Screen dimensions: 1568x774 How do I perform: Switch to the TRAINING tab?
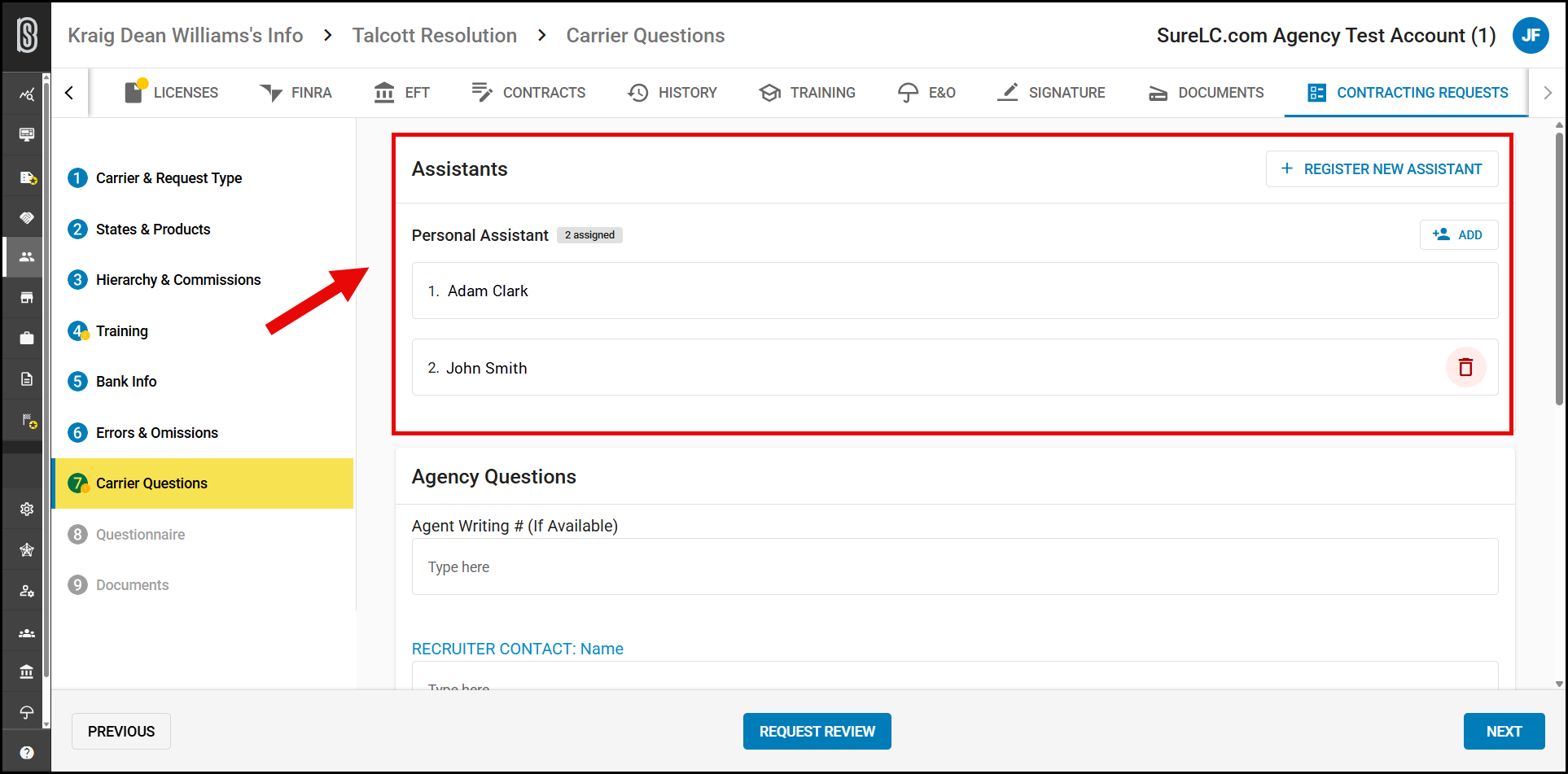(x=807, y=93)
